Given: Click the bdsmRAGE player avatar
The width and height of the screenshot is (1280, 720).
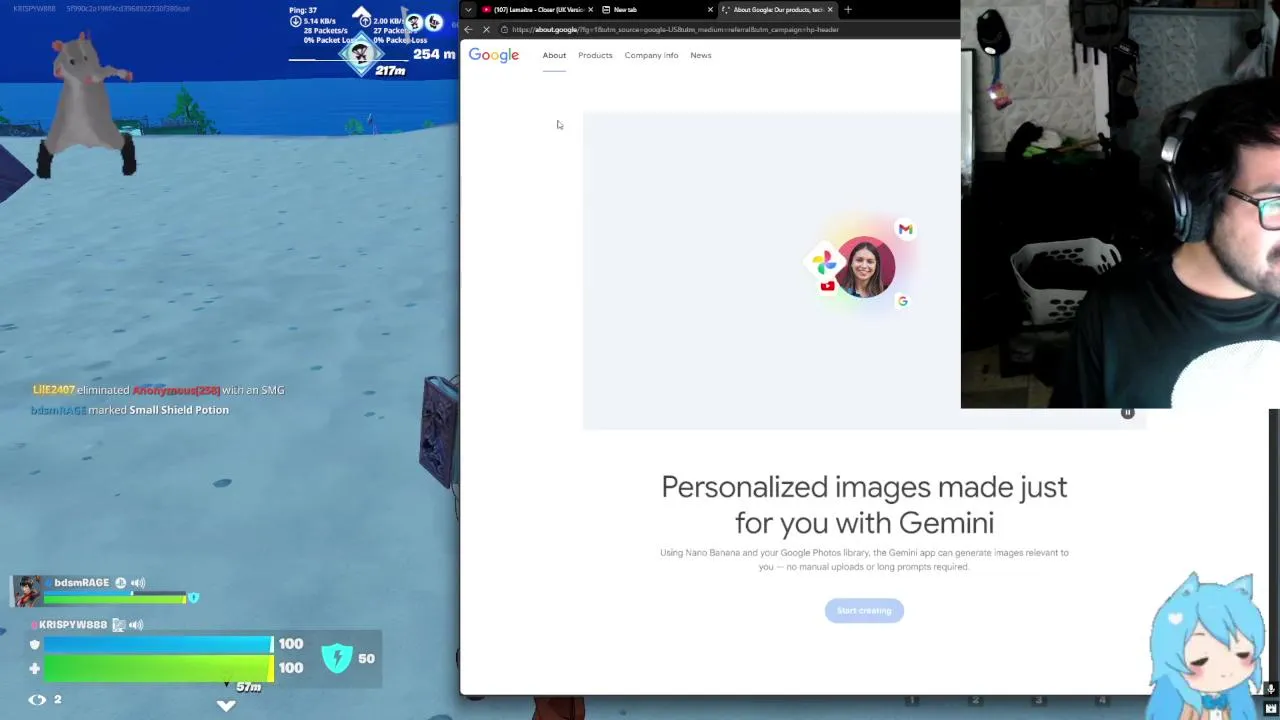Looking at the screenshot, I should [x=27, y=591].
